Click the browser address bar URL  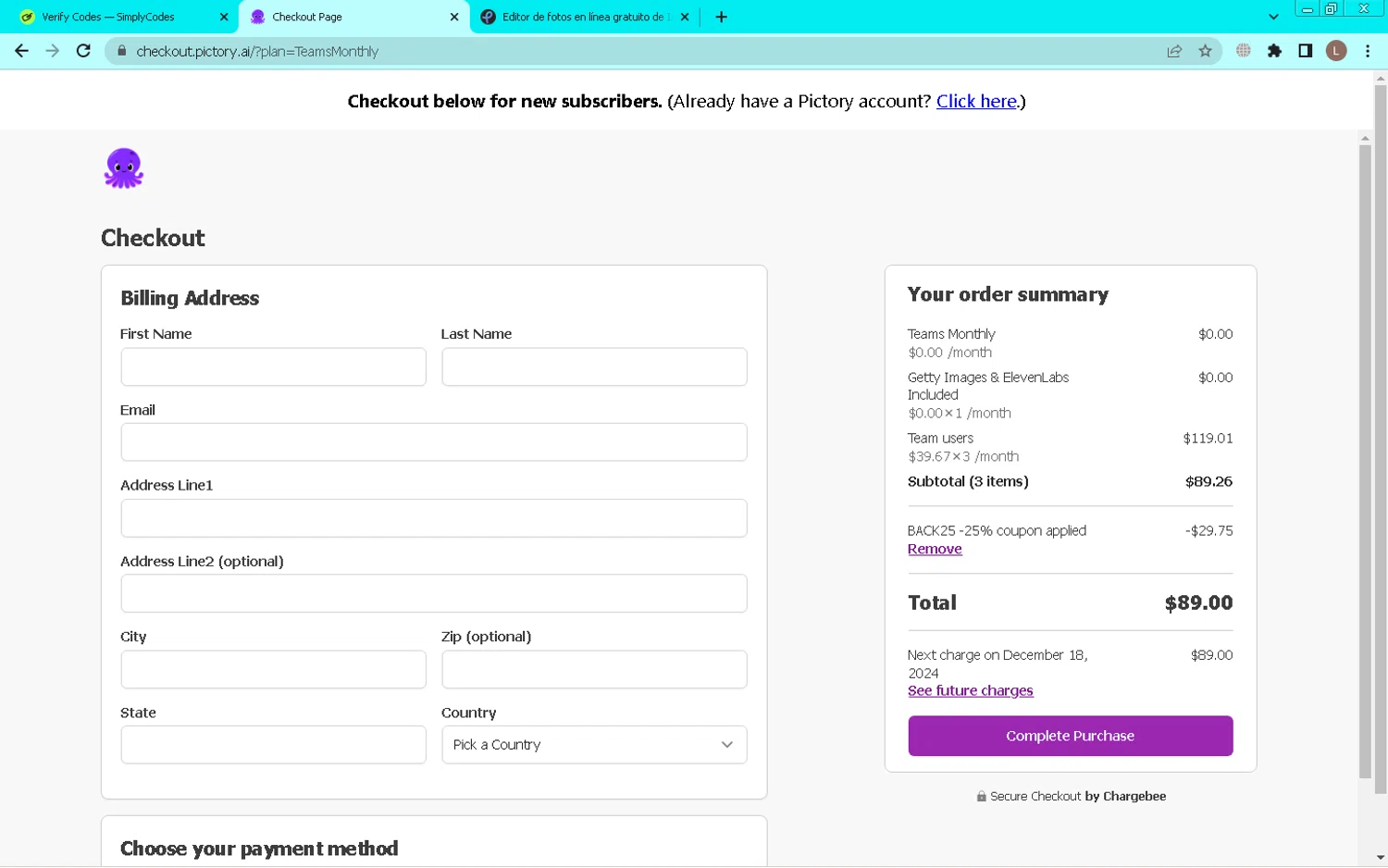pyautogui.click(x=257, y=51)
